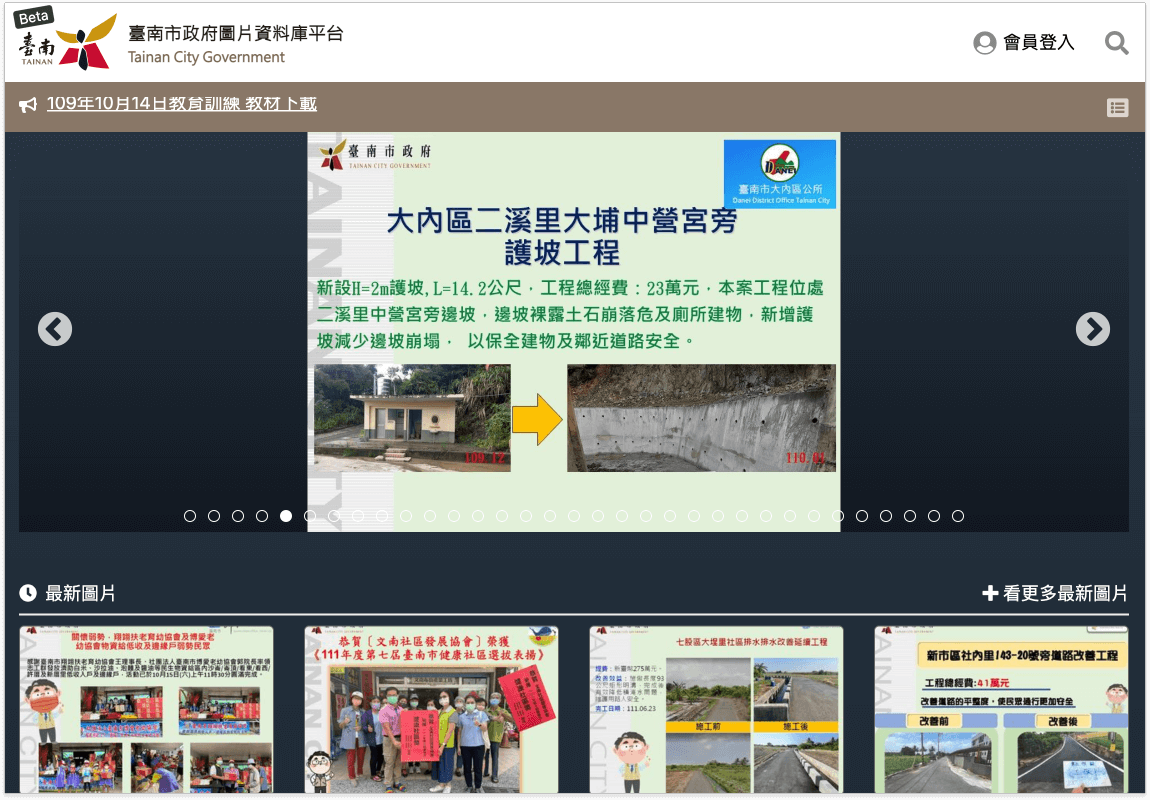Image resolution: width=1150 pixels, height=800 pixels.
Task: Open 109年10月14日教育訓練 教材下載 link
Action: pos(181,104)
